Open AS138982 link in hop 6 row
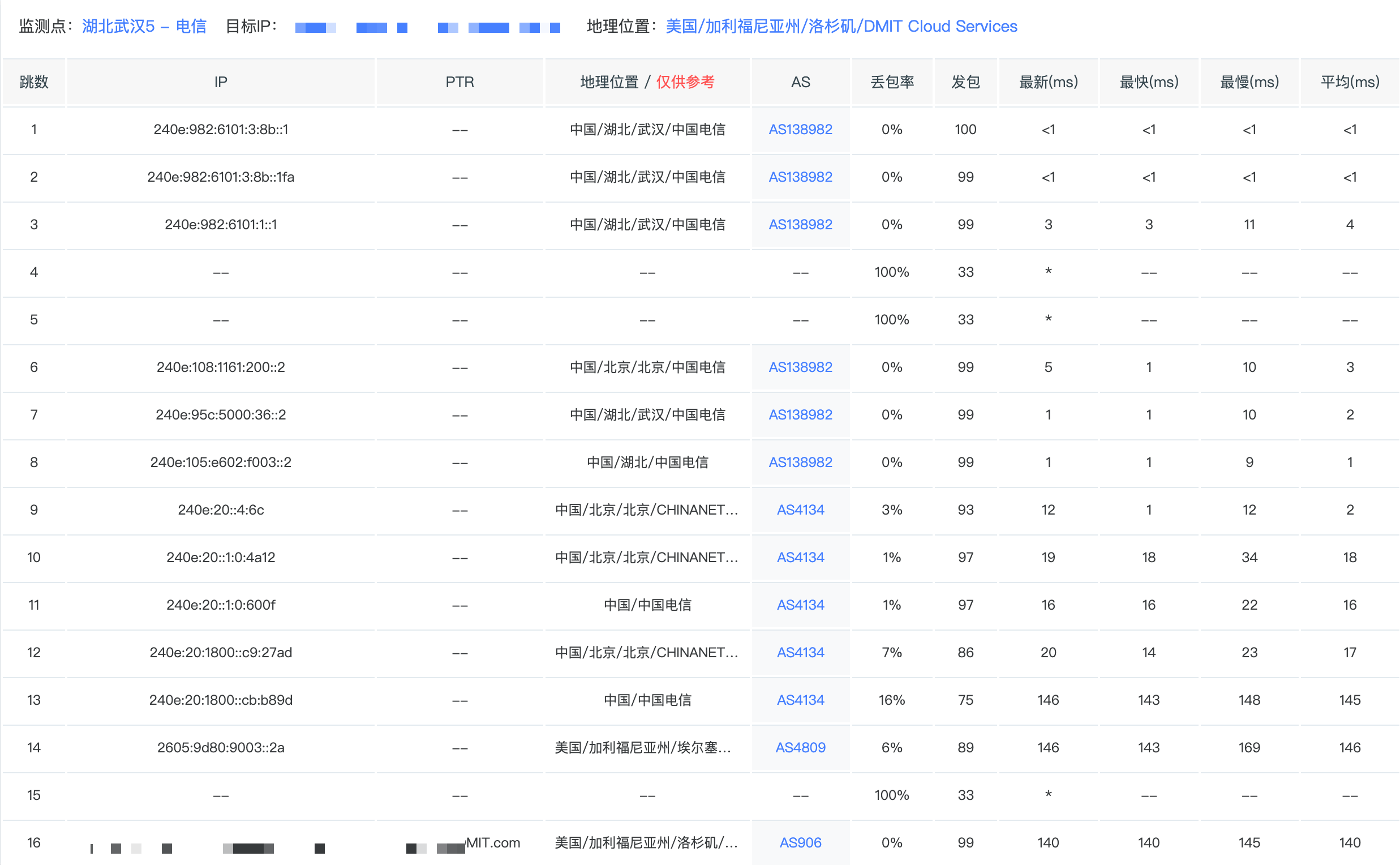 click(x=800, y=367)
